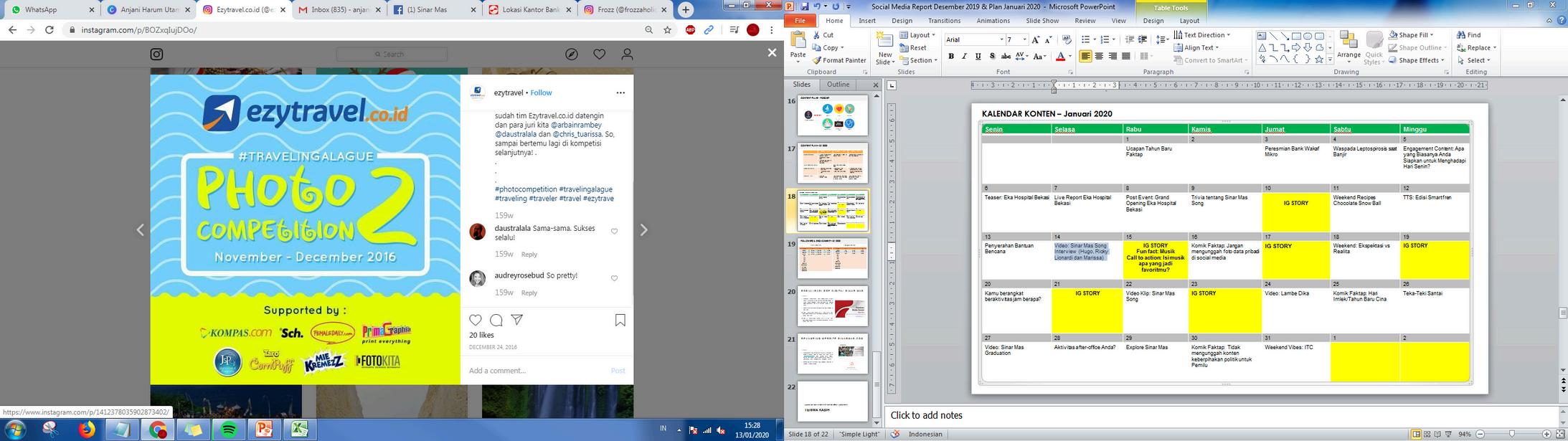Select Center alignment button

(x=1099, y=56)
